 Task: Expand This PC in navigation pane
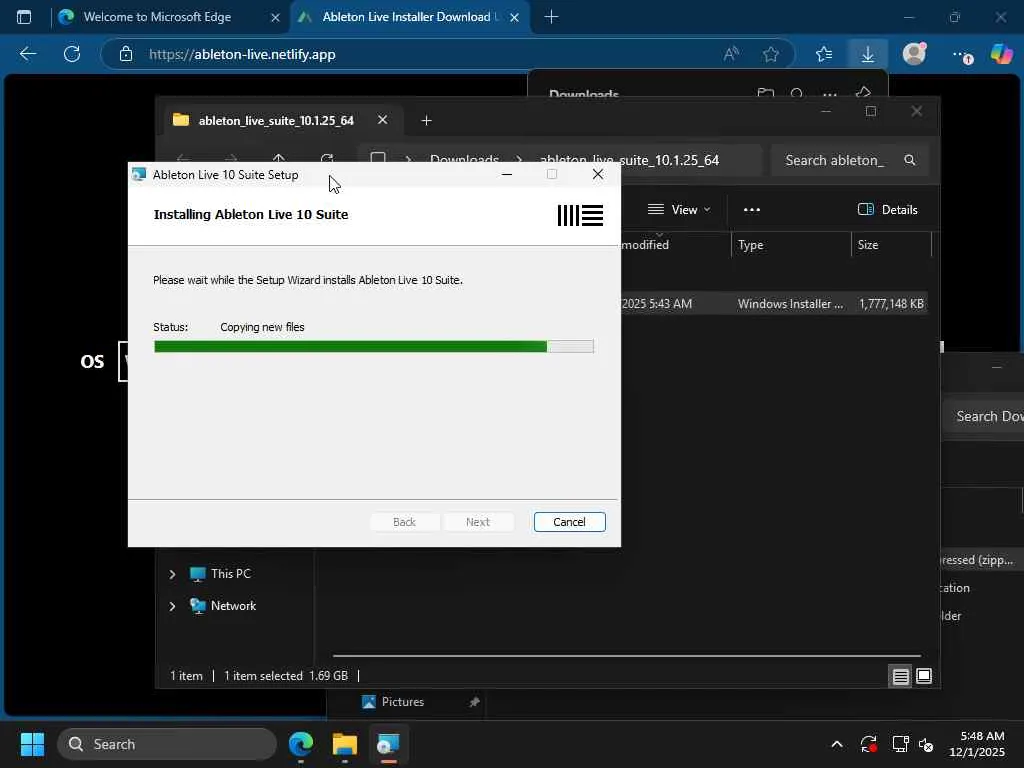point(172,574)
